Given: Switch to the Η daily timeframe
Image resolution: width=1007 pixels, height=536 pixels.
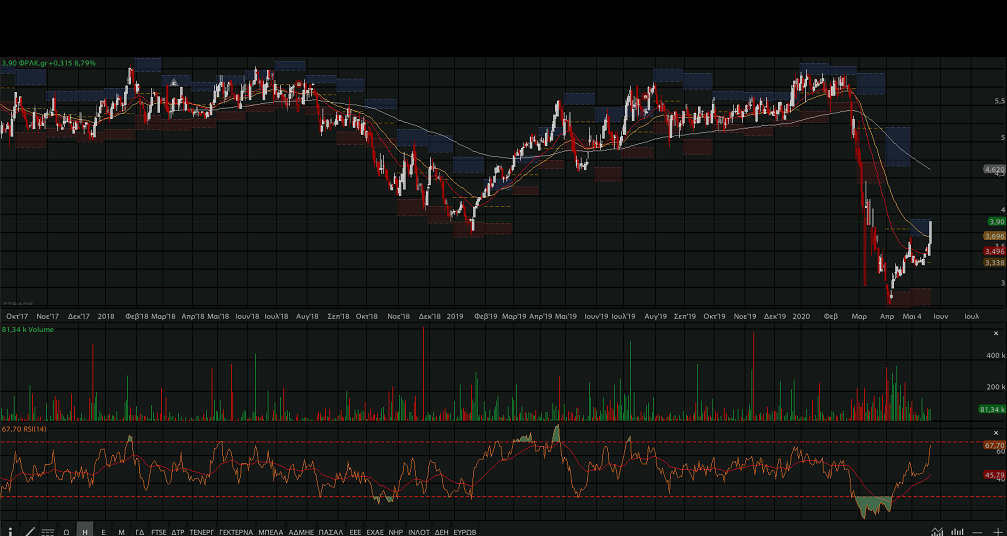Looking at the screenshot, I should [85, 532].
